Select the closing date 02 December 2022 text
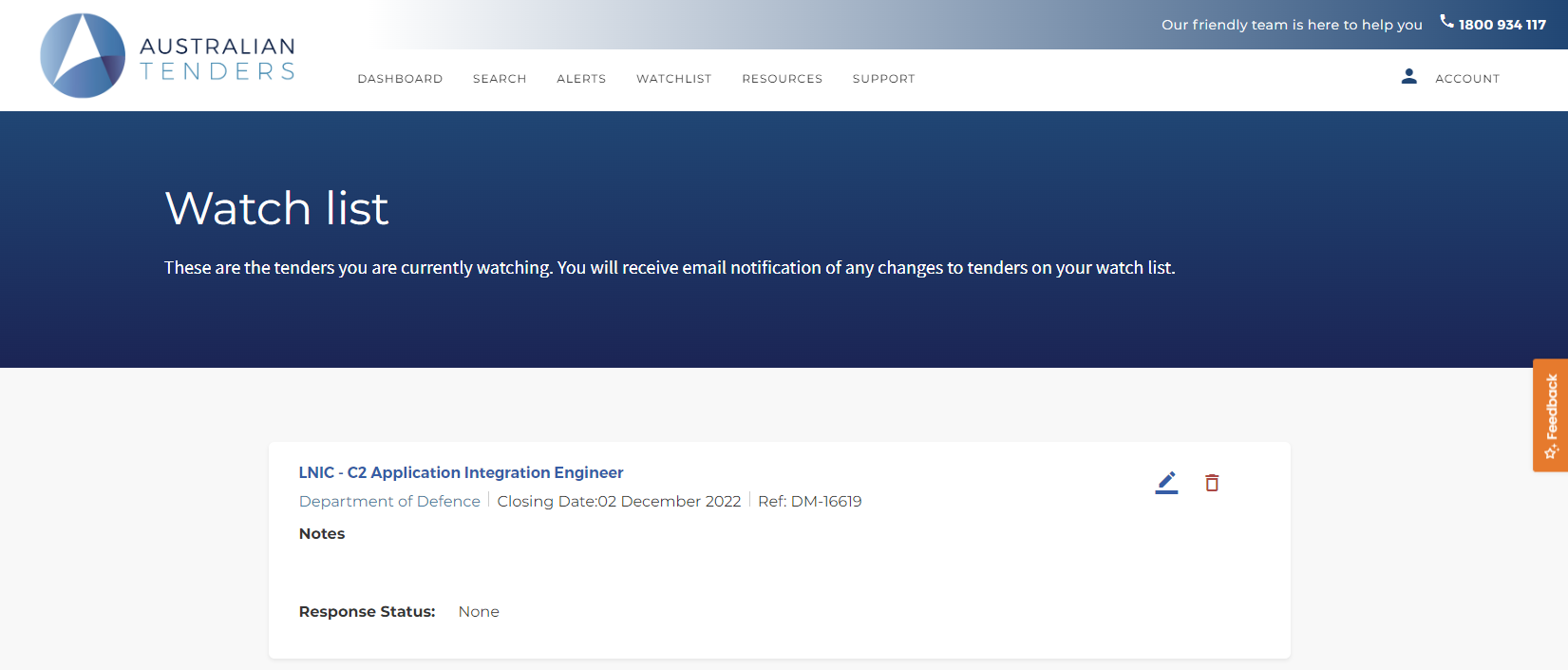This screenshot has width=1568, height=670. (619, 501)
